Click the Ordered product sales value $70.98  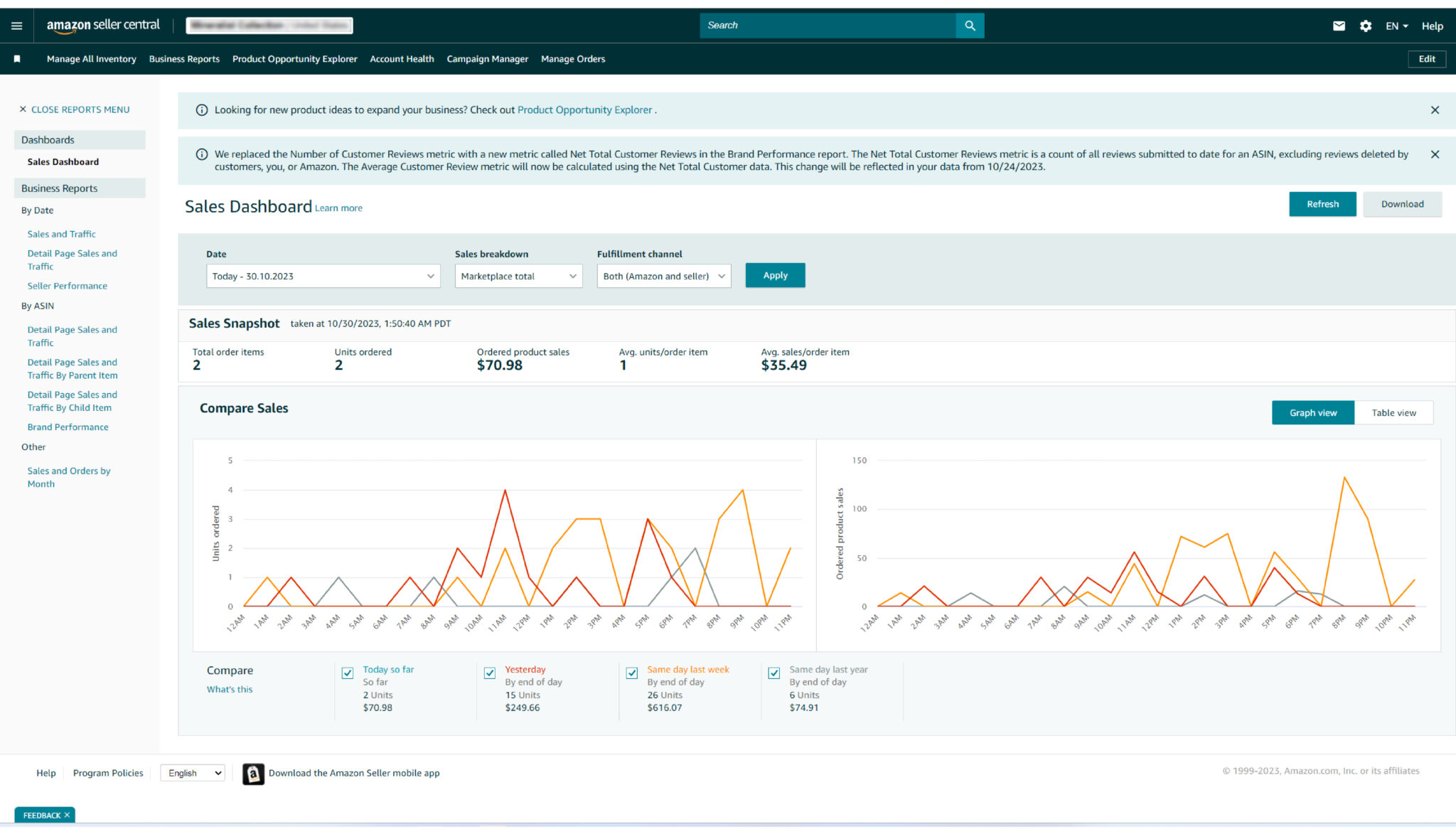pos(500,365)
